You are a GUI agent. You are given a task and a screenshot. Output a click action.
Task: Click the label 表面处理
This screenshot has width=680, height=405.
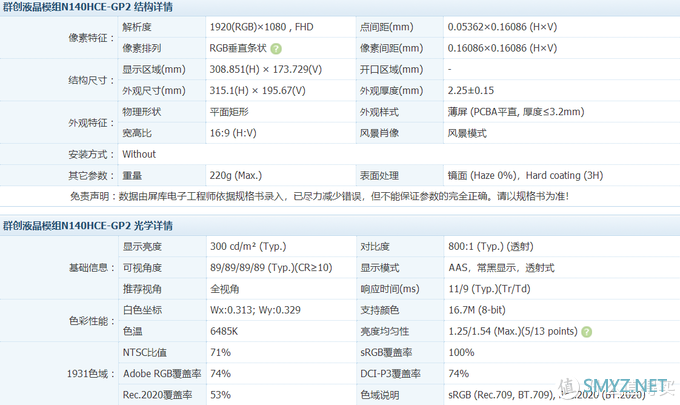(379, 176)
